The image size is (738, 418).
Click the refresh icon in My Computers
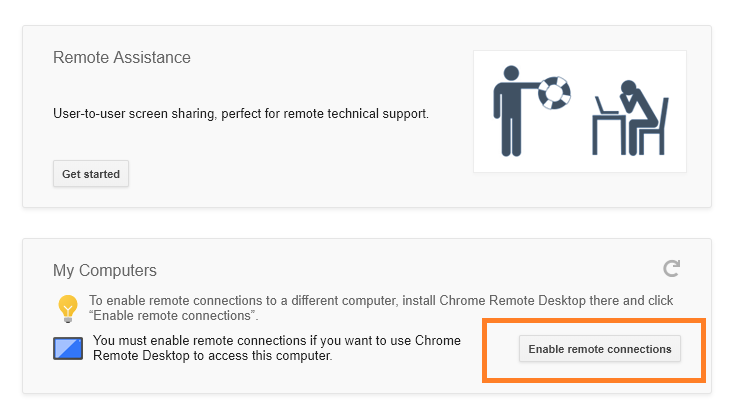672,268
